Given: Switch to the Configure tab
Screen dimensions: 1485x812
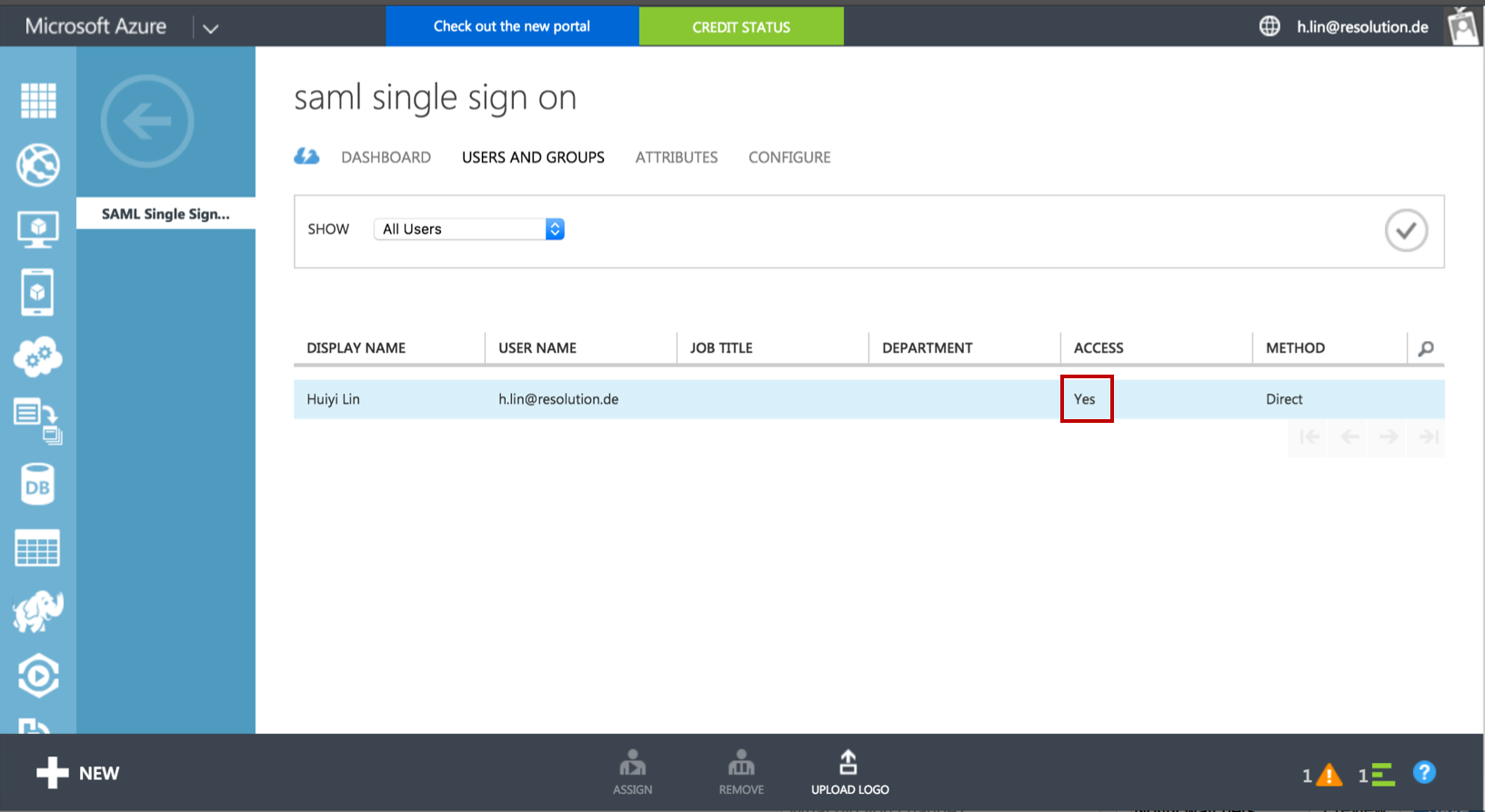Looking at the screenshot, I should tap(789, 157).
